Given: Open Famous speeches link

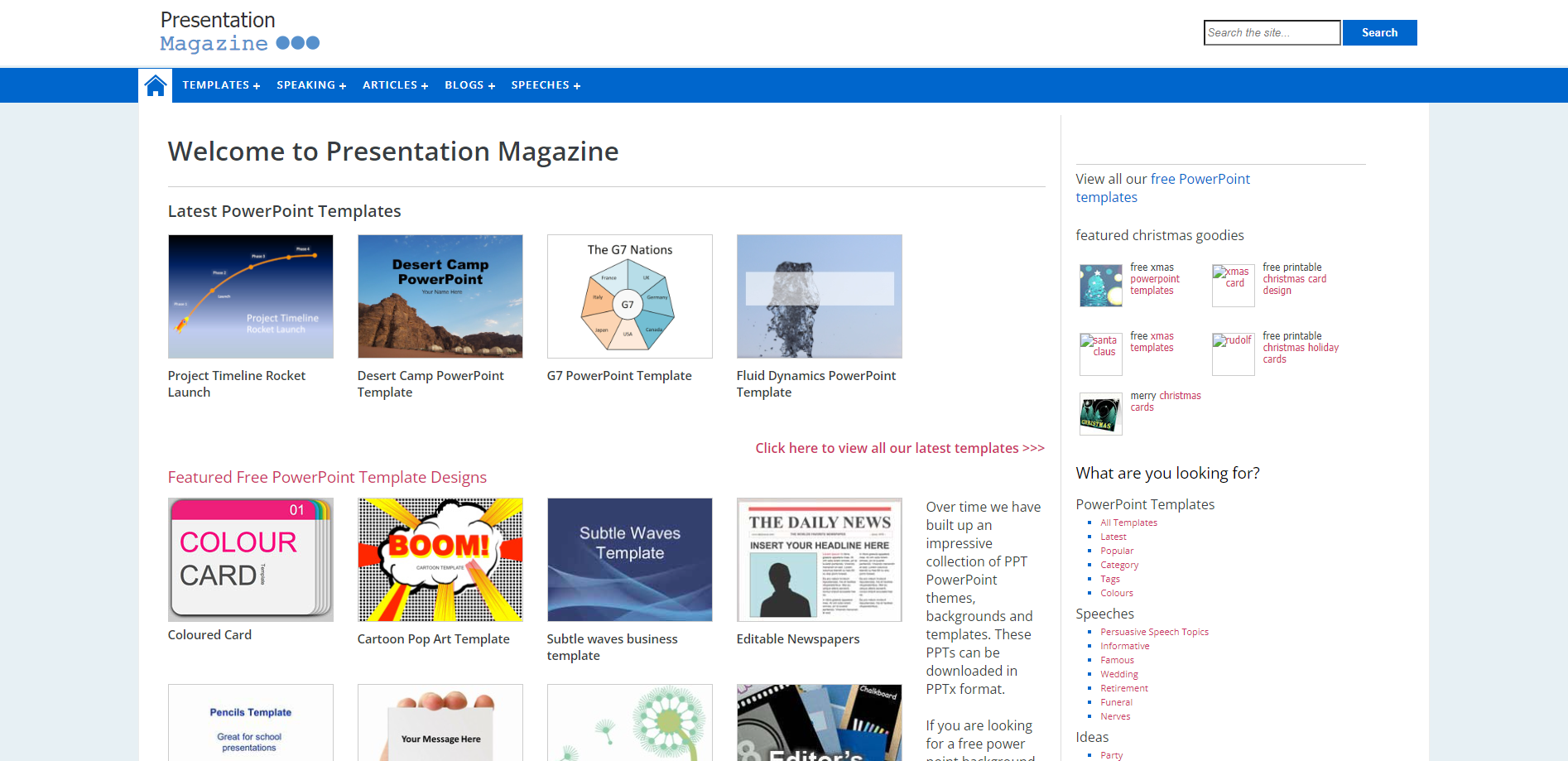Looking at the screenshot, I should tap(1117, 660).
